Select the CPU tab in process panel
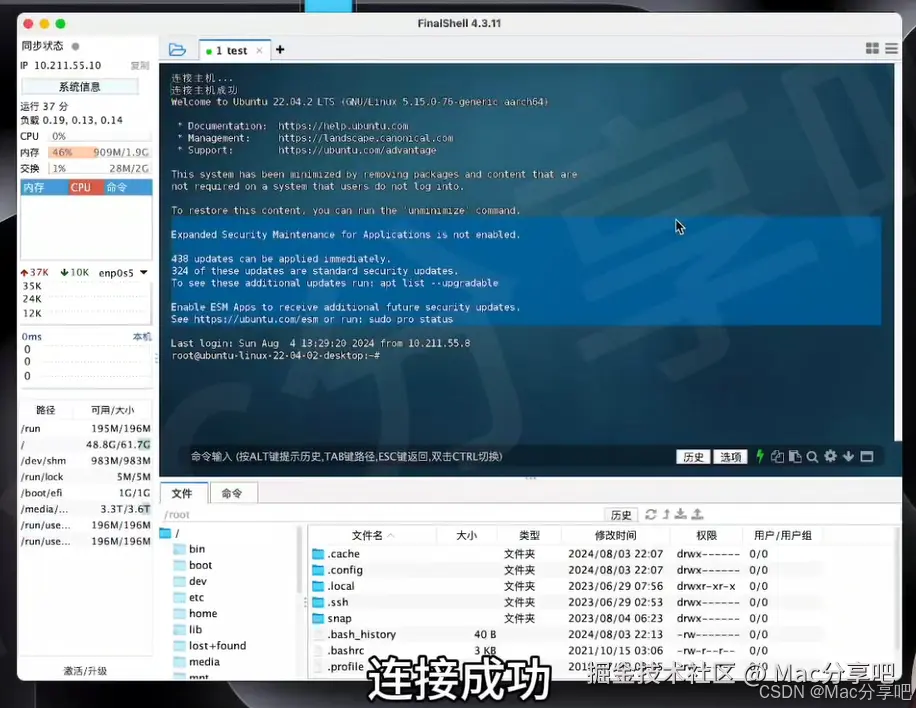Image resolution: width=916 pixels, height=708 pixels. point(86,187)
